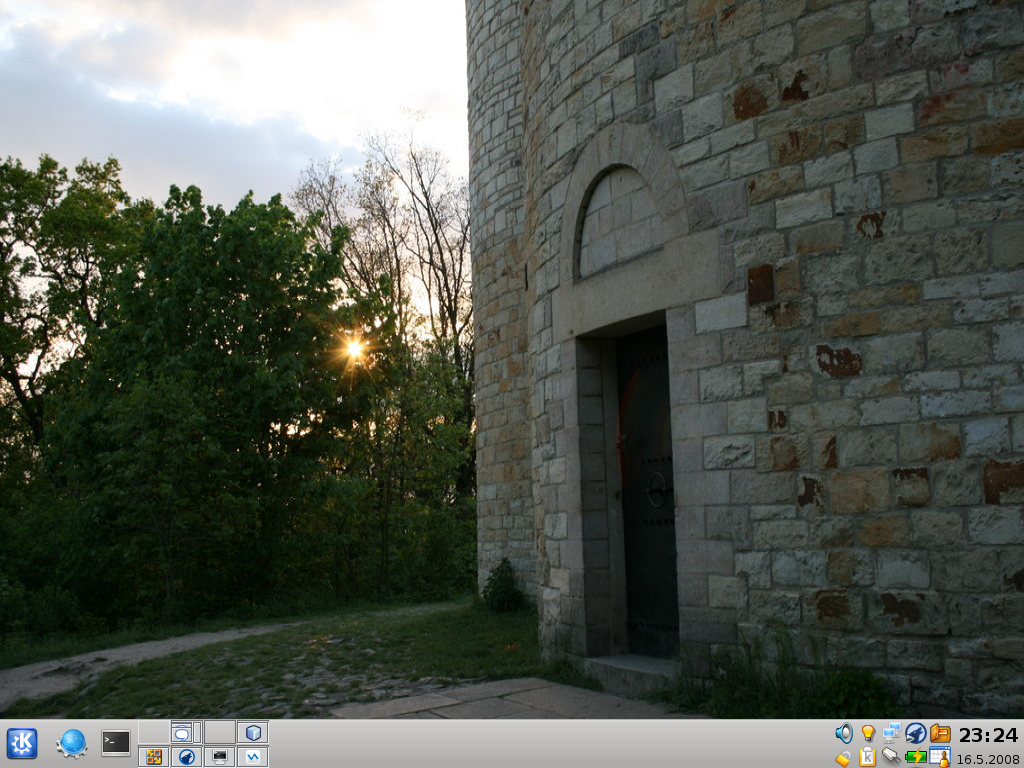Screen dimensions: 1024x768
Task: Switch to pager desktop with chat bubble window
Action: click(x=186, y=732)
